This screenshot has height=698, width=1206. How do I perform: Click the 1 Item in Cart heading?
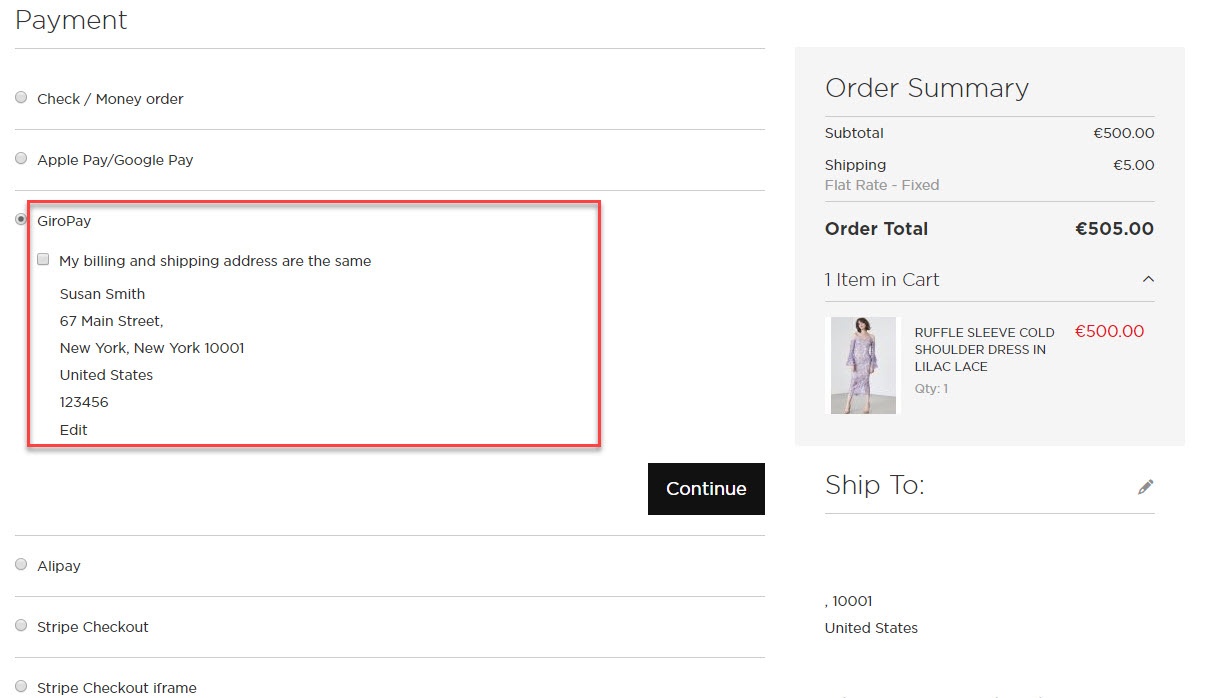(882, 280)
